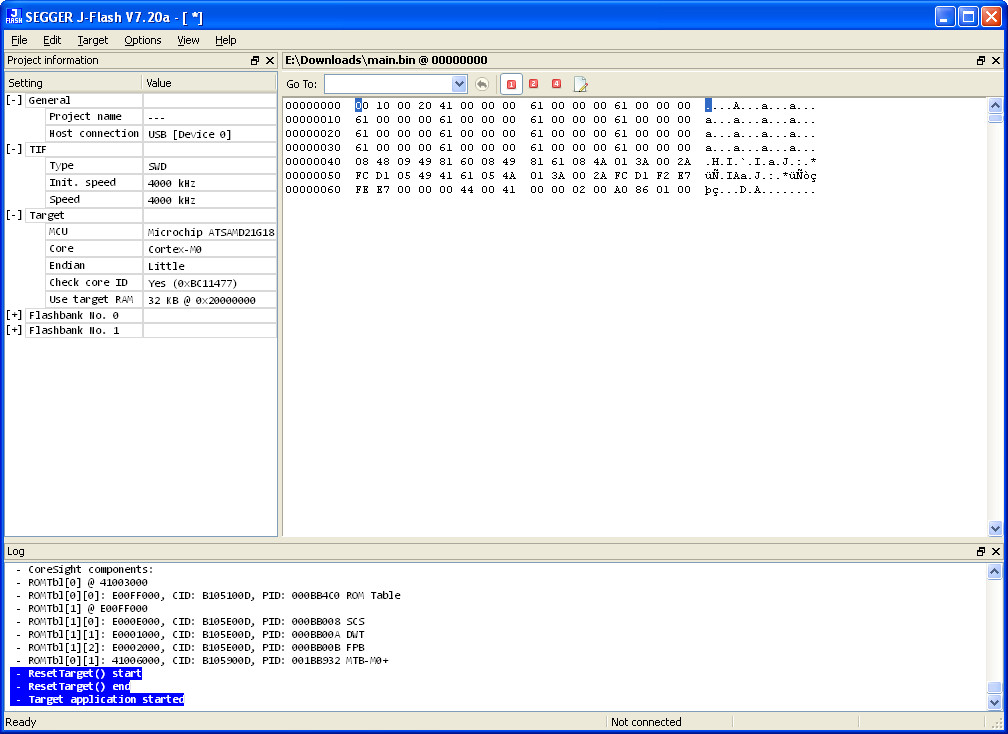Select the Init. speed setting row

pyautogui.click(x=161, y=183)
